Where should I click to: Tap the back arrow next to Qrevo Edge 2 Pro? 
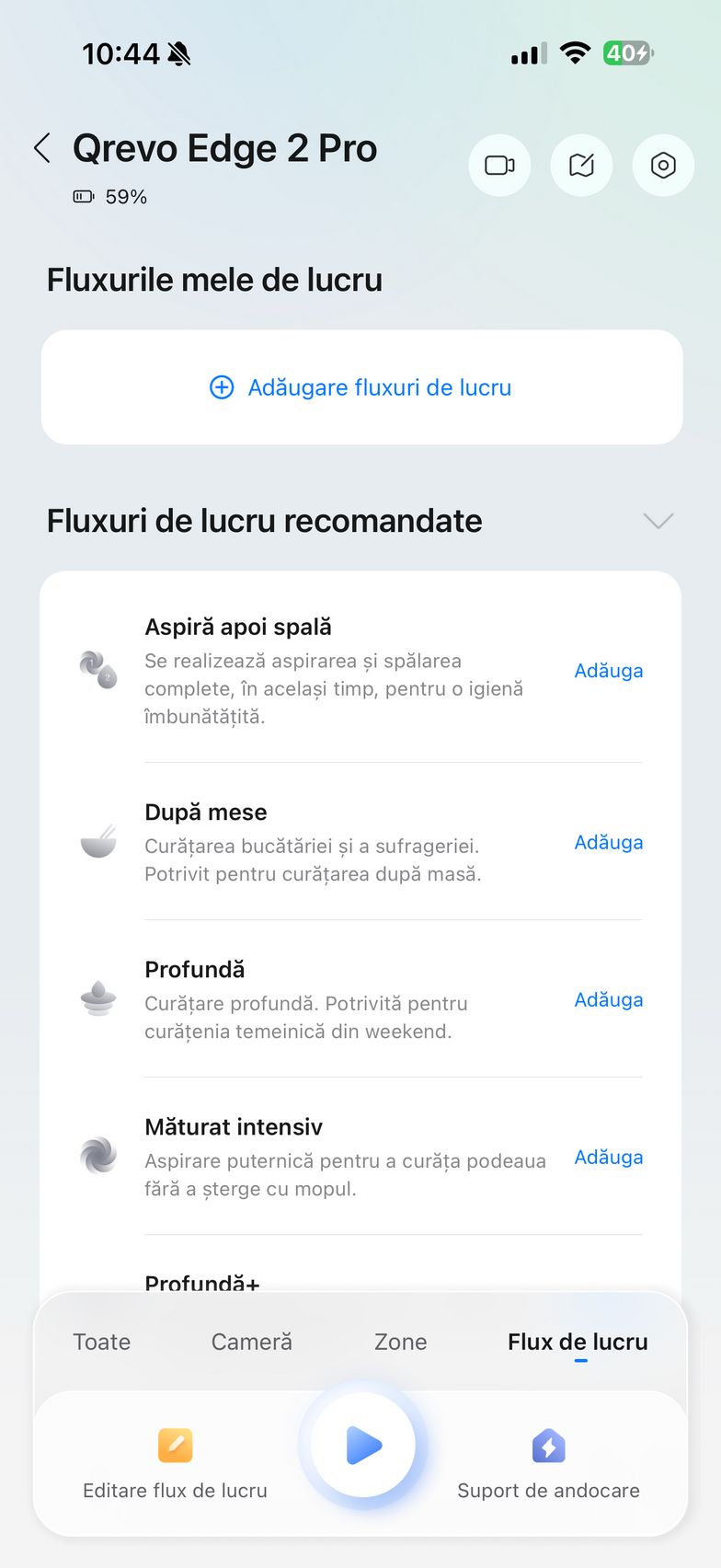42,148
